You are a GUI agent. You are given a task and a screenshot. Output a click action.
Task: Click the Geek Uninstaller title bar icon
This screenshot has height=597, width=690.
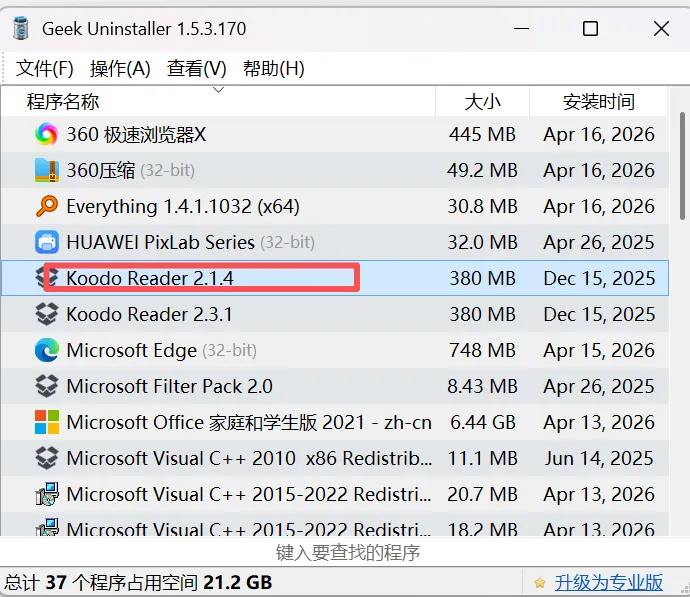pyautogui.click(x=21, y=28)
